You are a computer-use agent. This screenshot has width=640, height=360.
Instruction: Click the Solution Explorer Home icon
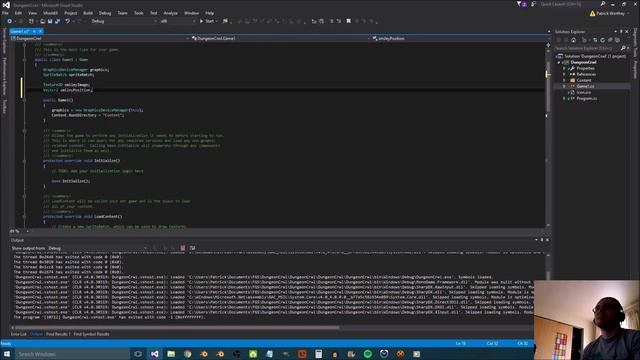tap(573, 40)
